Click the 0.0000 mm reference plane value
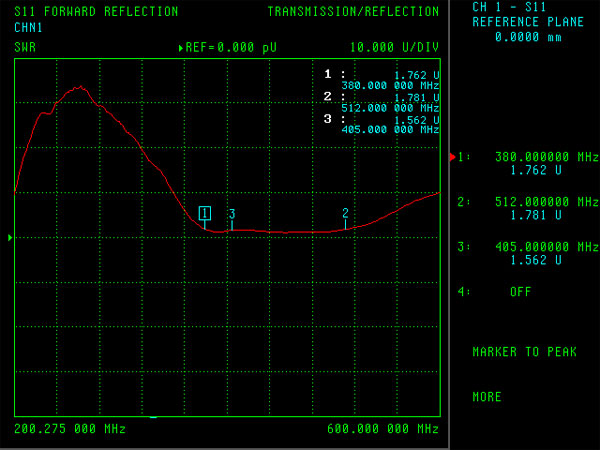This screenshot has width=600, height=450. tap(528, 37)
